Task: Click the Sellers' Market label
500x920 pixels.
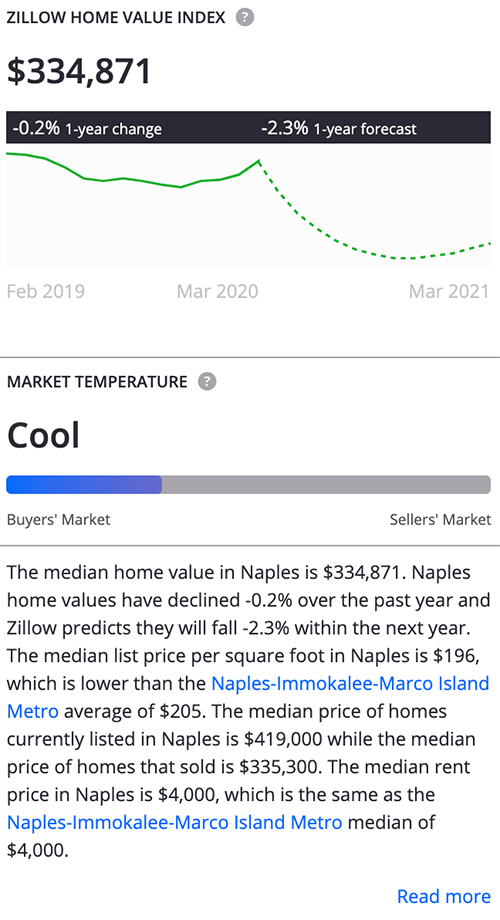Action: coord(440,520)
